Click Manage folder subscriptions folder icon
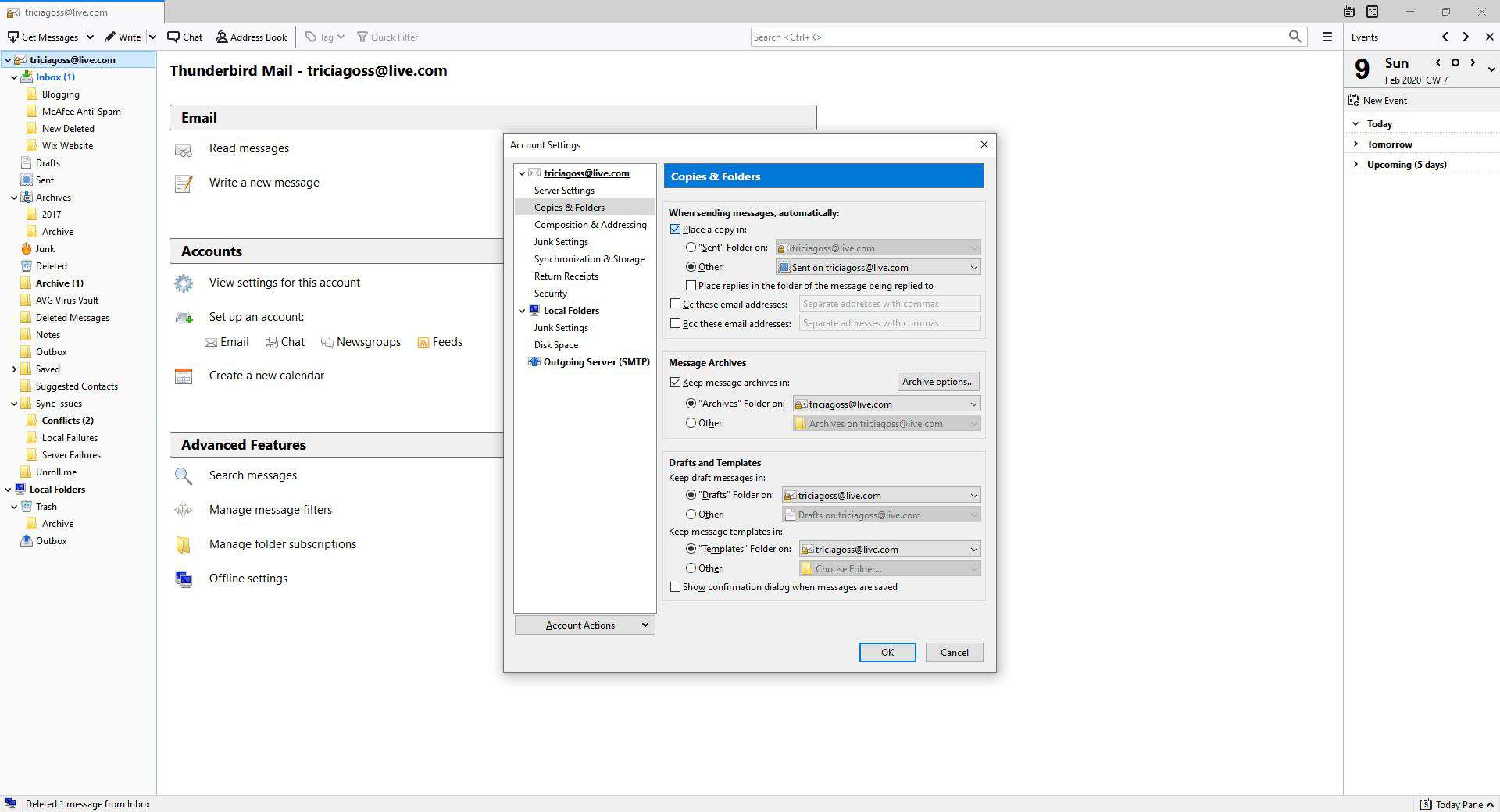Screen dimensions: 1500x812 (x=184, y=545)
